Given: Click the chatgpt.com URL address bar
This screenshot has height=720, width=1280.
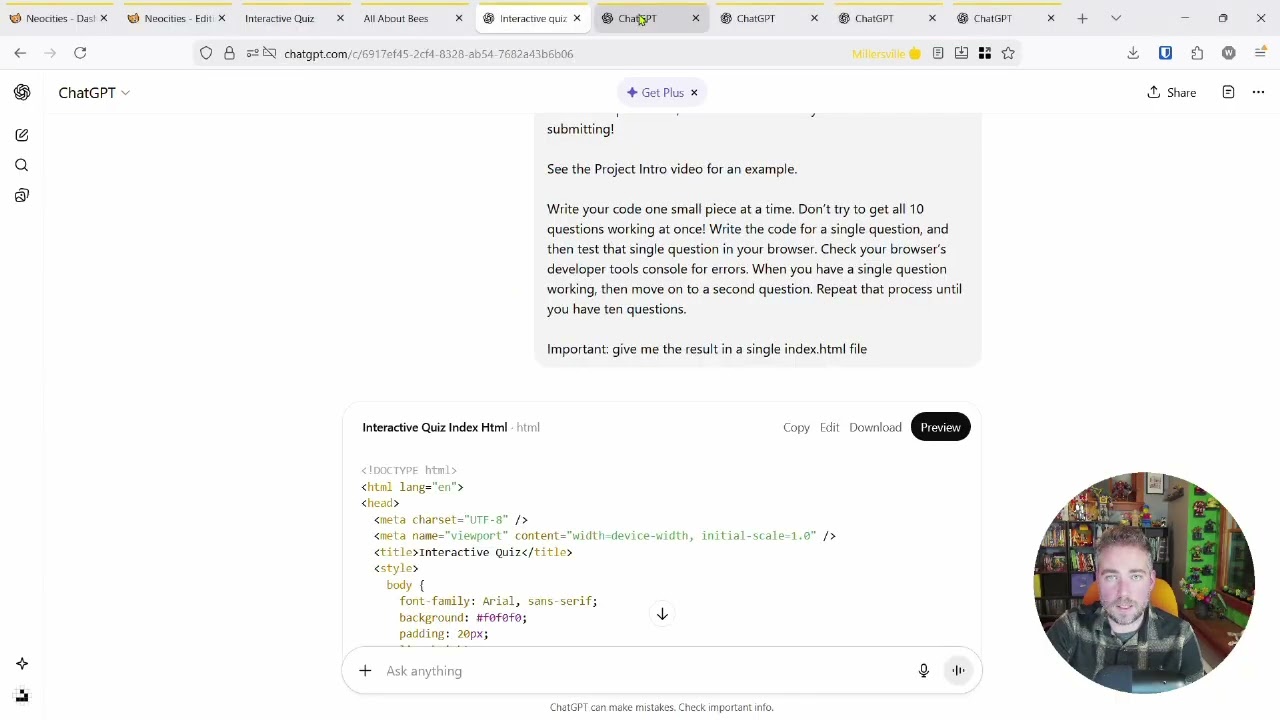Looking at the screenshot, I should (x=429, y=53).
